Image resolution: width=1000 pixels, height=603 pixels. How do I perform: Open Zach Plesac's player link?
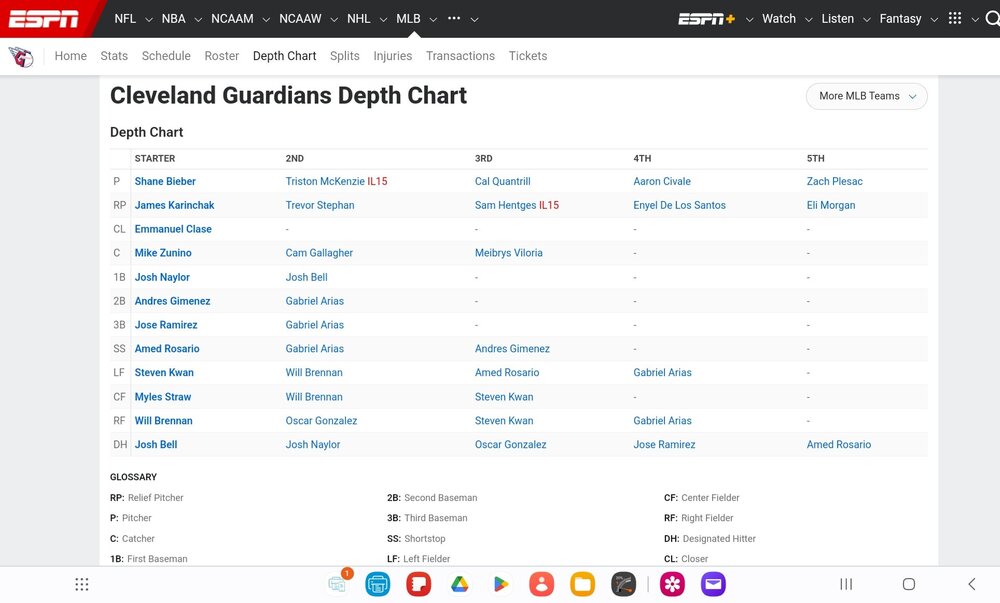click(x=834, y=182)
